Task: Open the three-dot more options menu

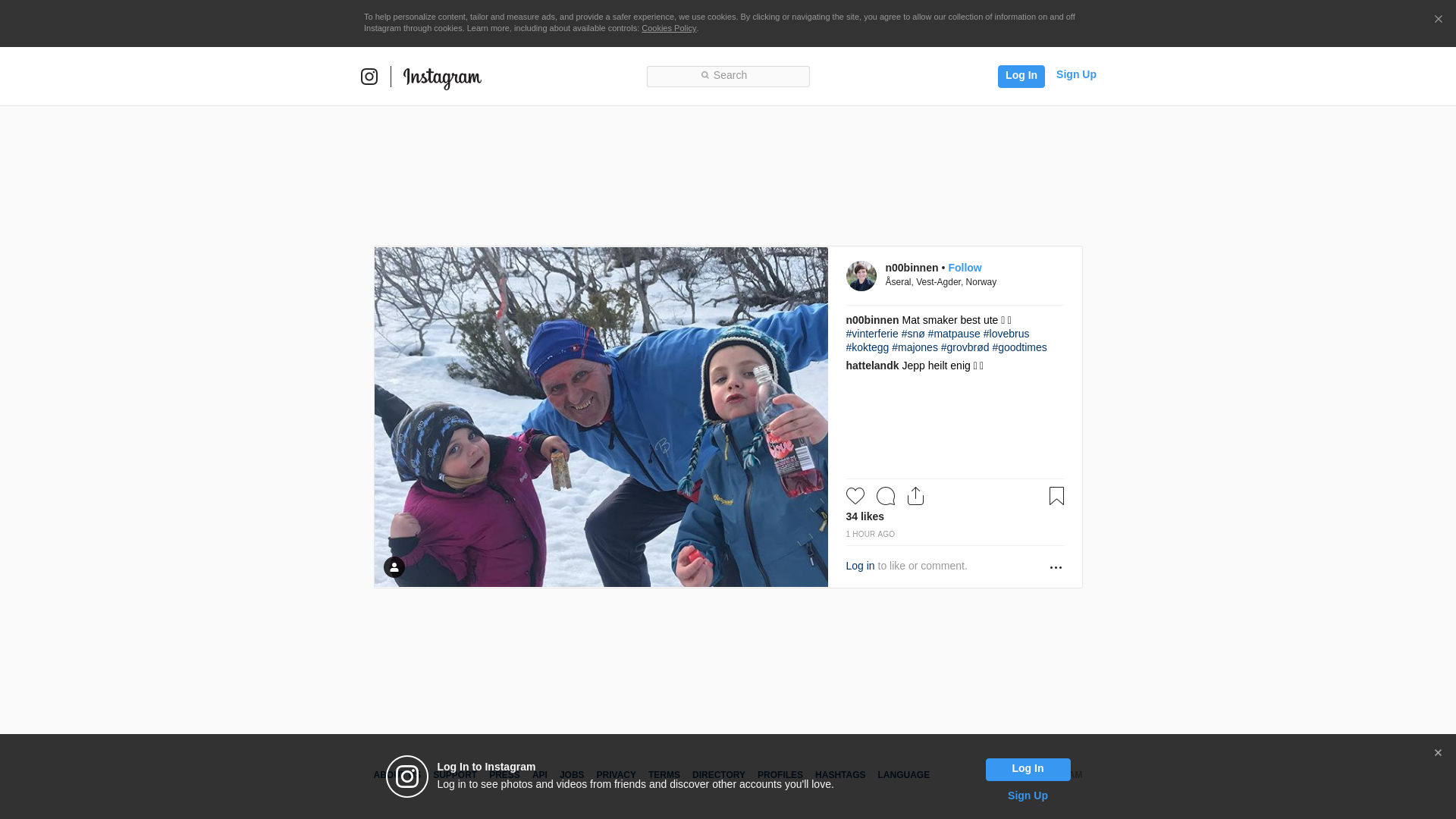Action: click(x=1056, y=567)
